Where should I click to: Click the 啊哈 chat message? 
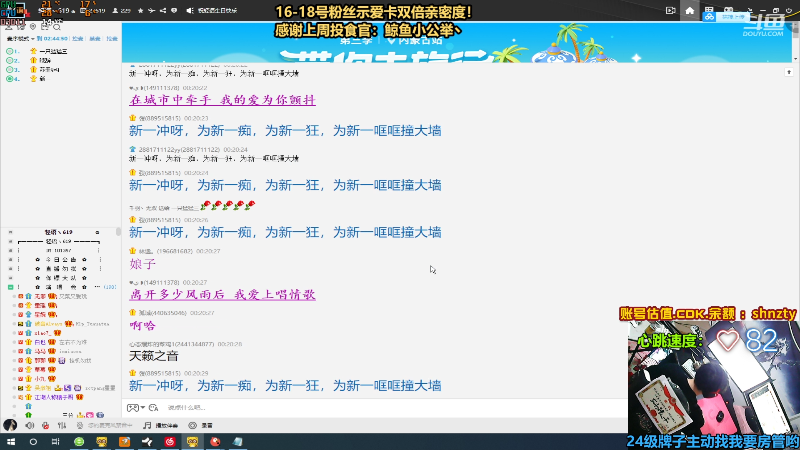142,326
